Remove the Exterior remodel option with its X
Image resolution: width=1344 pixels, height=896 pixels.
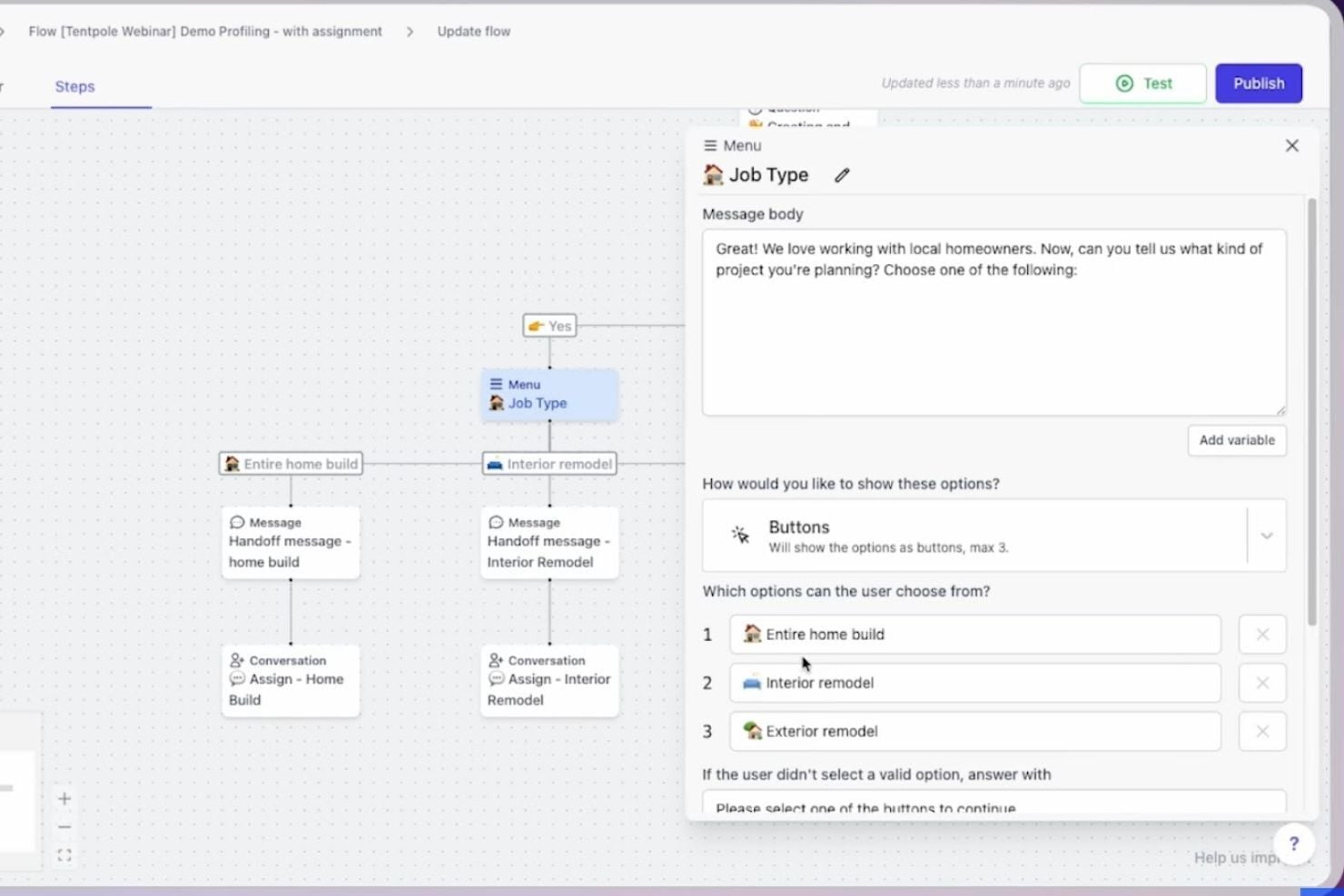tap(1261, 731)
